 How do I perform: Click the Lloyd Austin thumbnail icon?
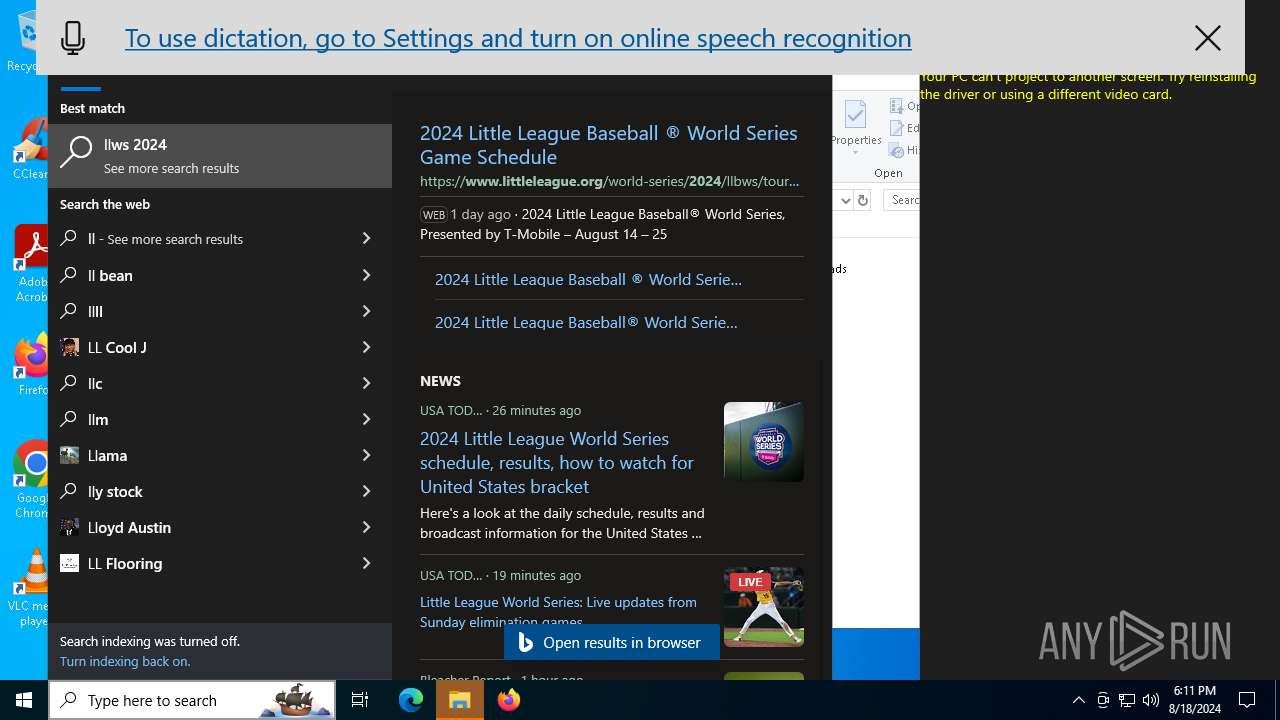tap(69, 527)
